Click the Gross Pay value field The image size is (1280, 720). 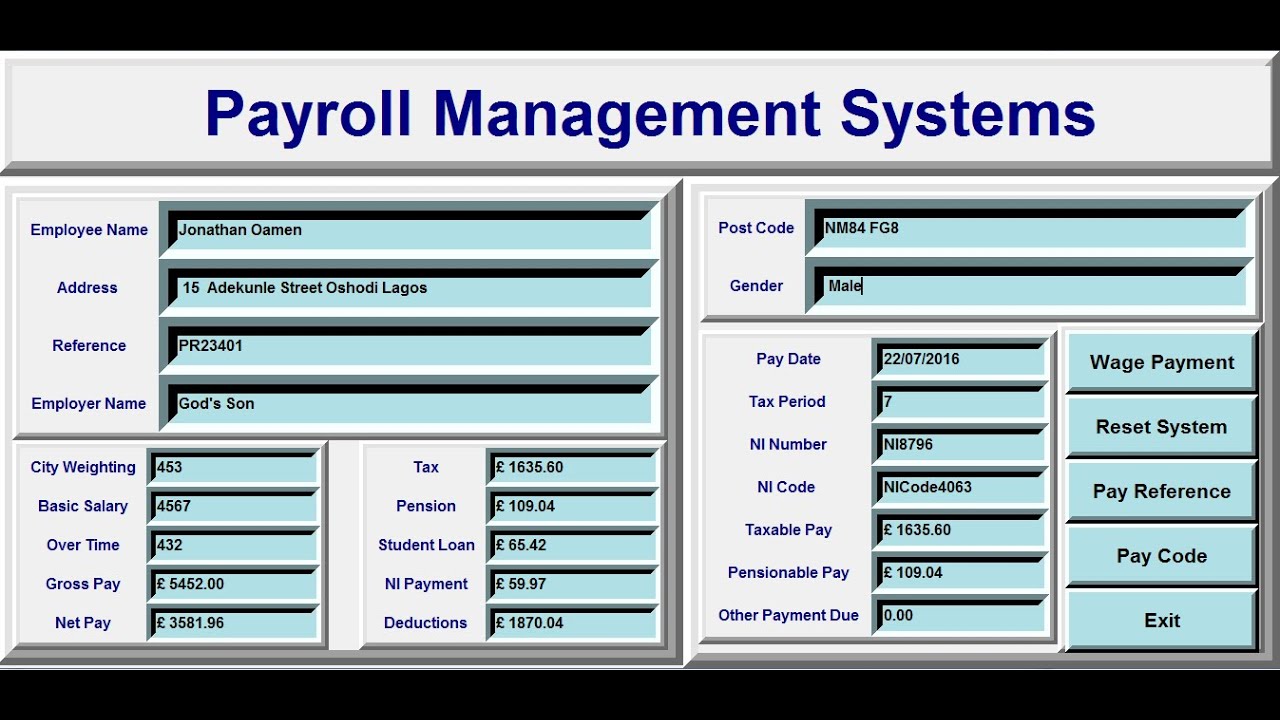233,584
